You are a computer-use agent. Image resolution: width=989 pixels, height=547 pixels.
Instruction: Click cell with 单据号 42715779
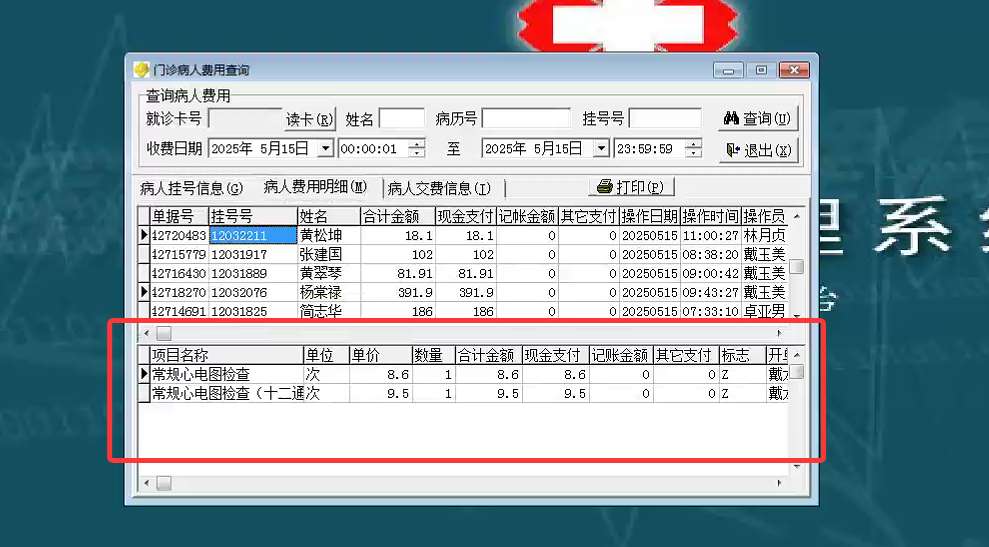[179, 254]
